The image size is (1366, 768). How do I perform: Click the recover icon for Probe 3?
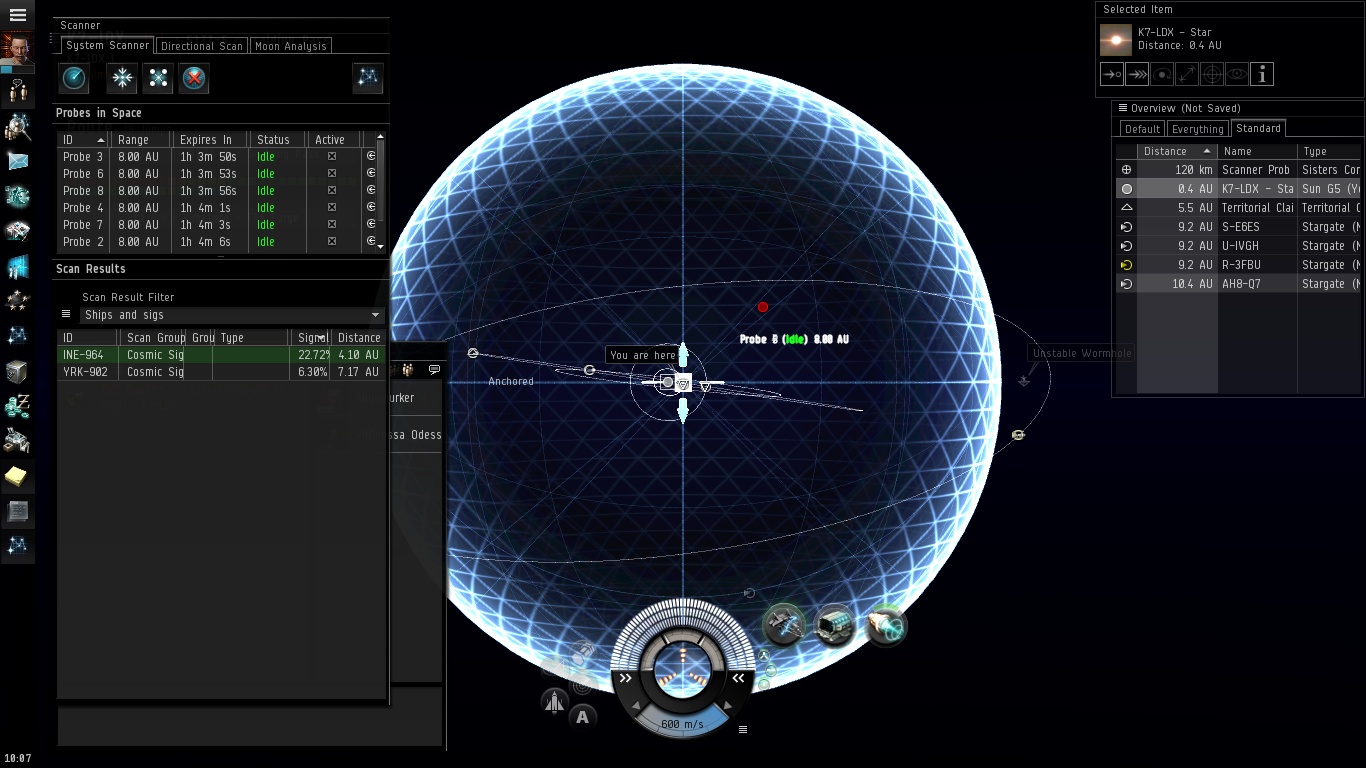point(370,157)
